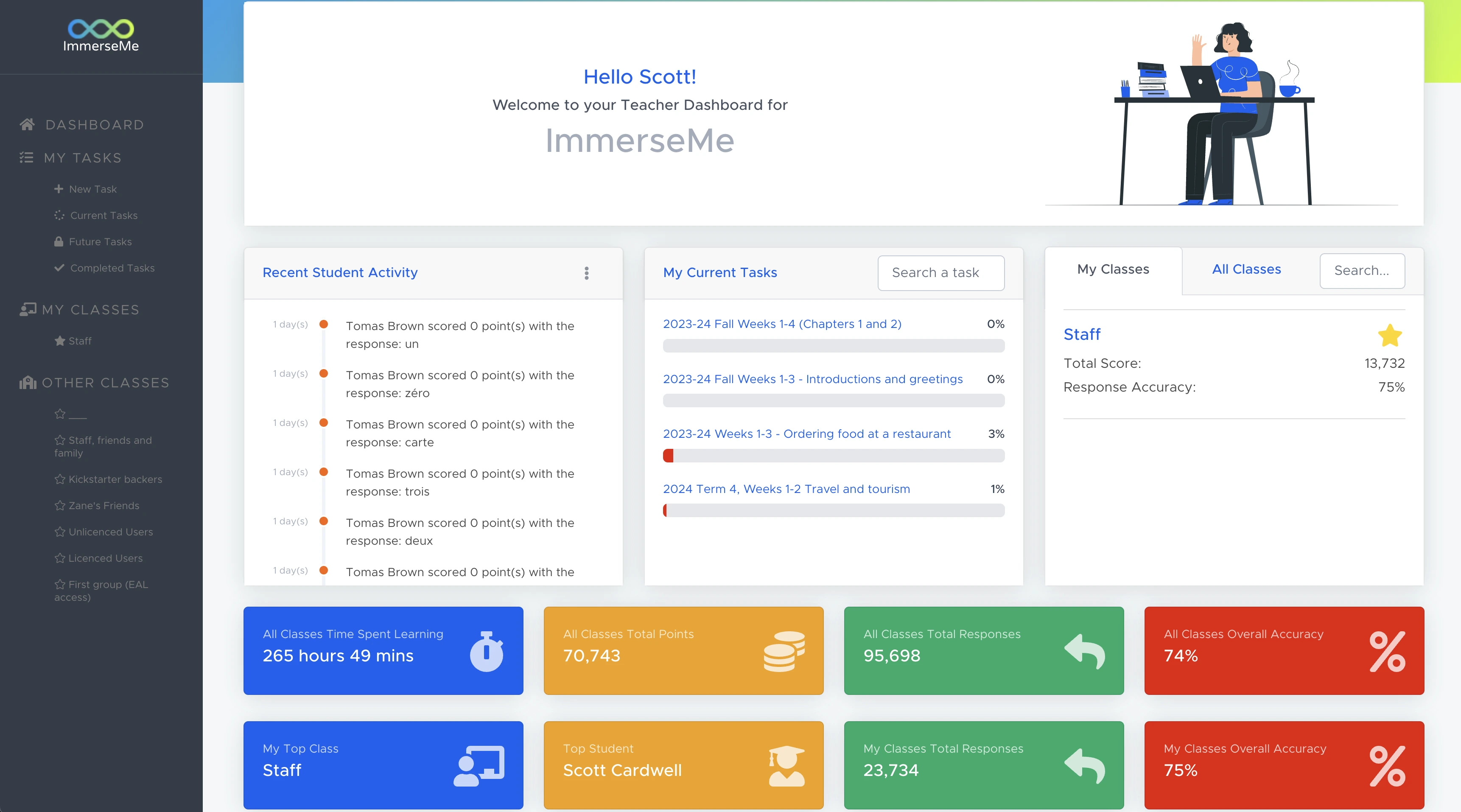
Task: Click the star icon beside Kickstarter backers
Action: click(59, 479)
